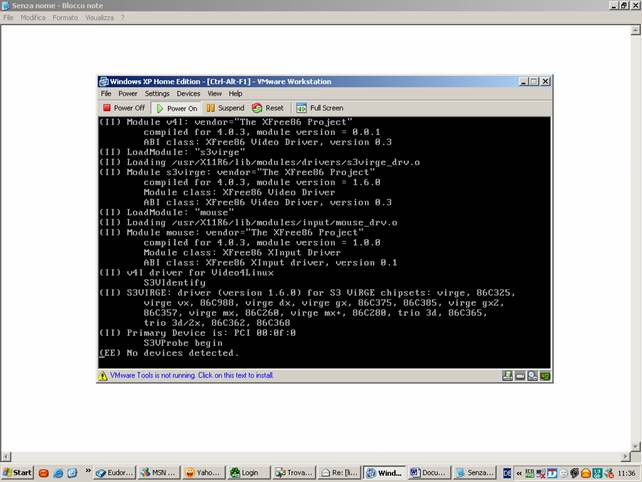Click the yellow warning icon in VMware status bar
This screenshot has width=642, height=482.
(103, 376)
